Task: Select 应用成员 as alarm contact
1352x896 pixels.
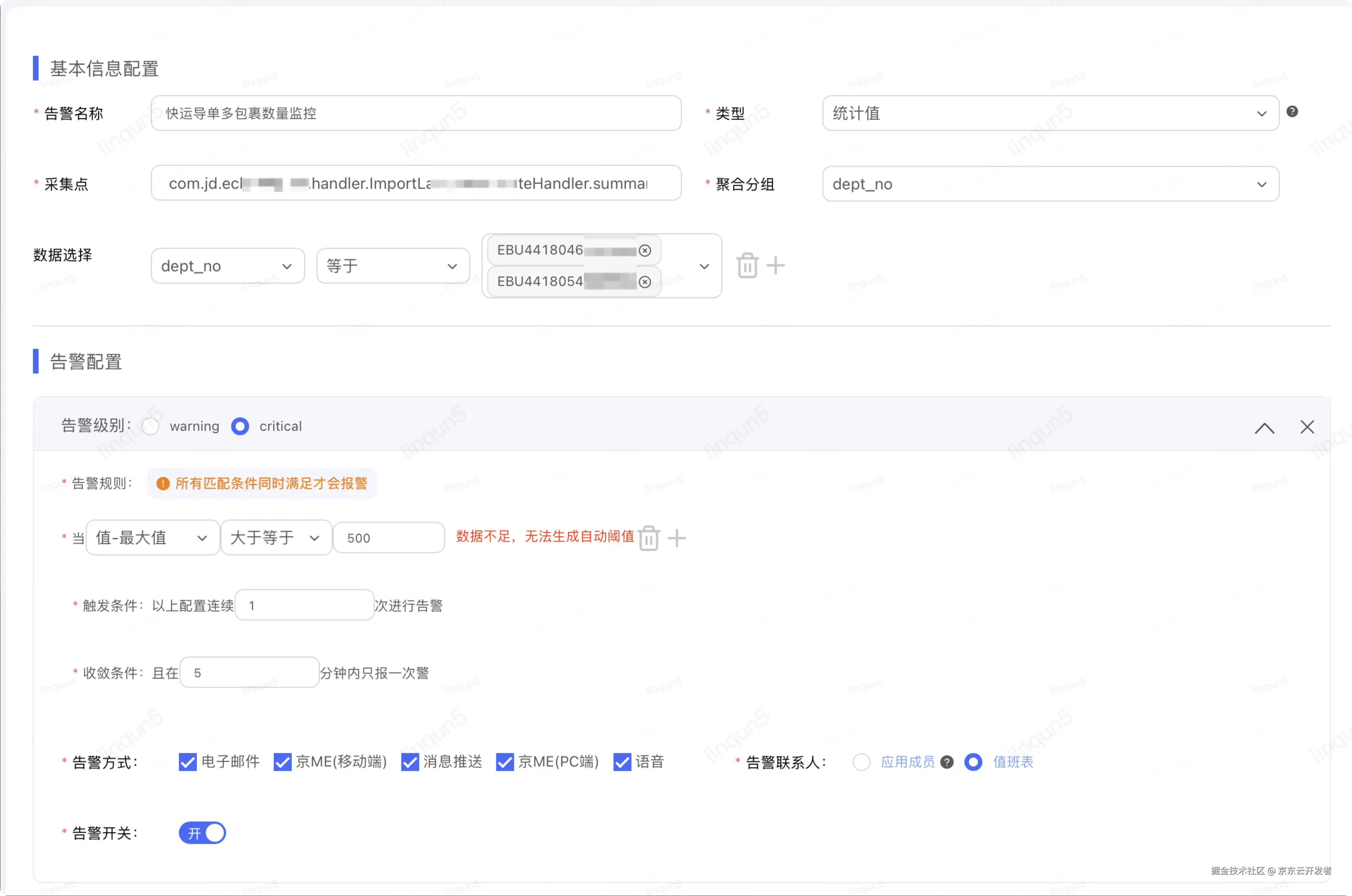Action: [x=861, y=762]
